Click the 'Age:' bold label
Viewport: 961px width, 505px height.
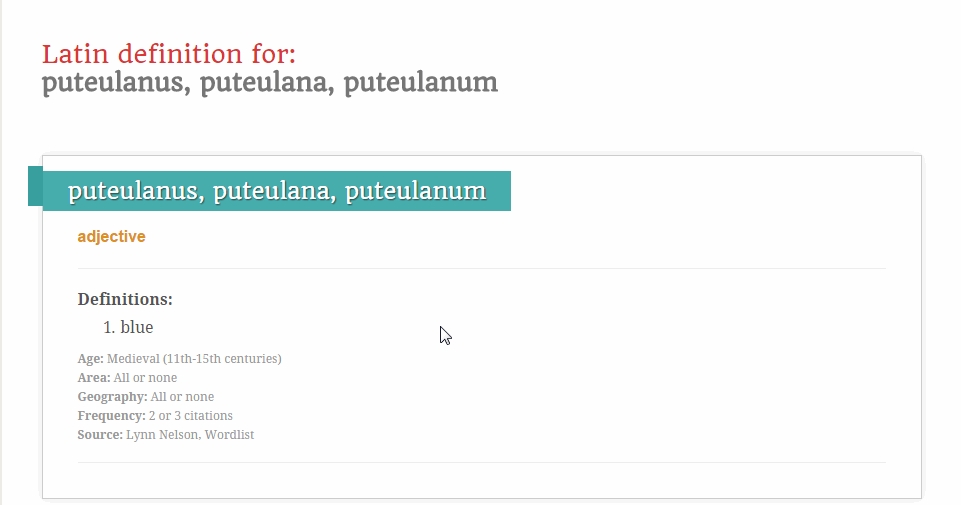pyautogui.click(x=91, y=359)
